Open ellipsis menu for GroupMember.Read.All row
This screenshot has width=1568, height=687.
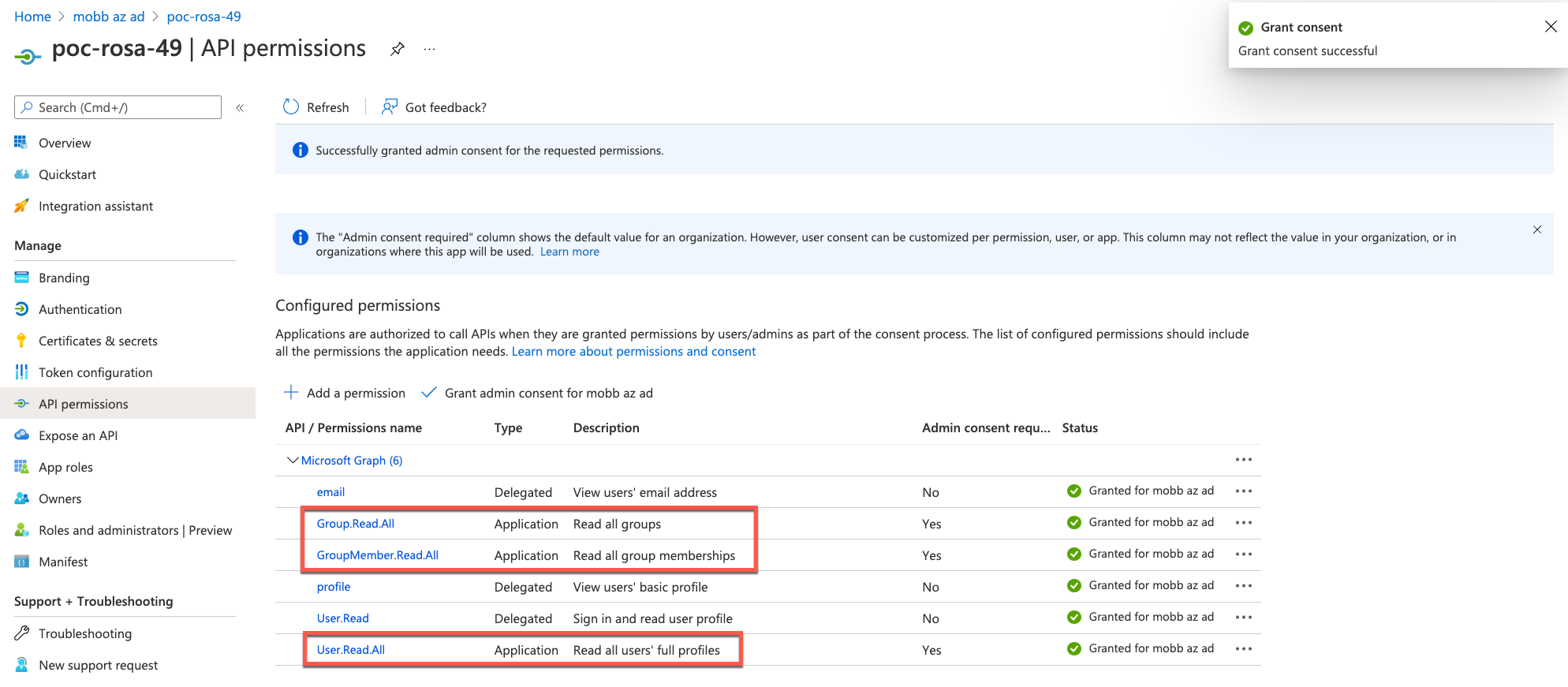(1244, 554)
